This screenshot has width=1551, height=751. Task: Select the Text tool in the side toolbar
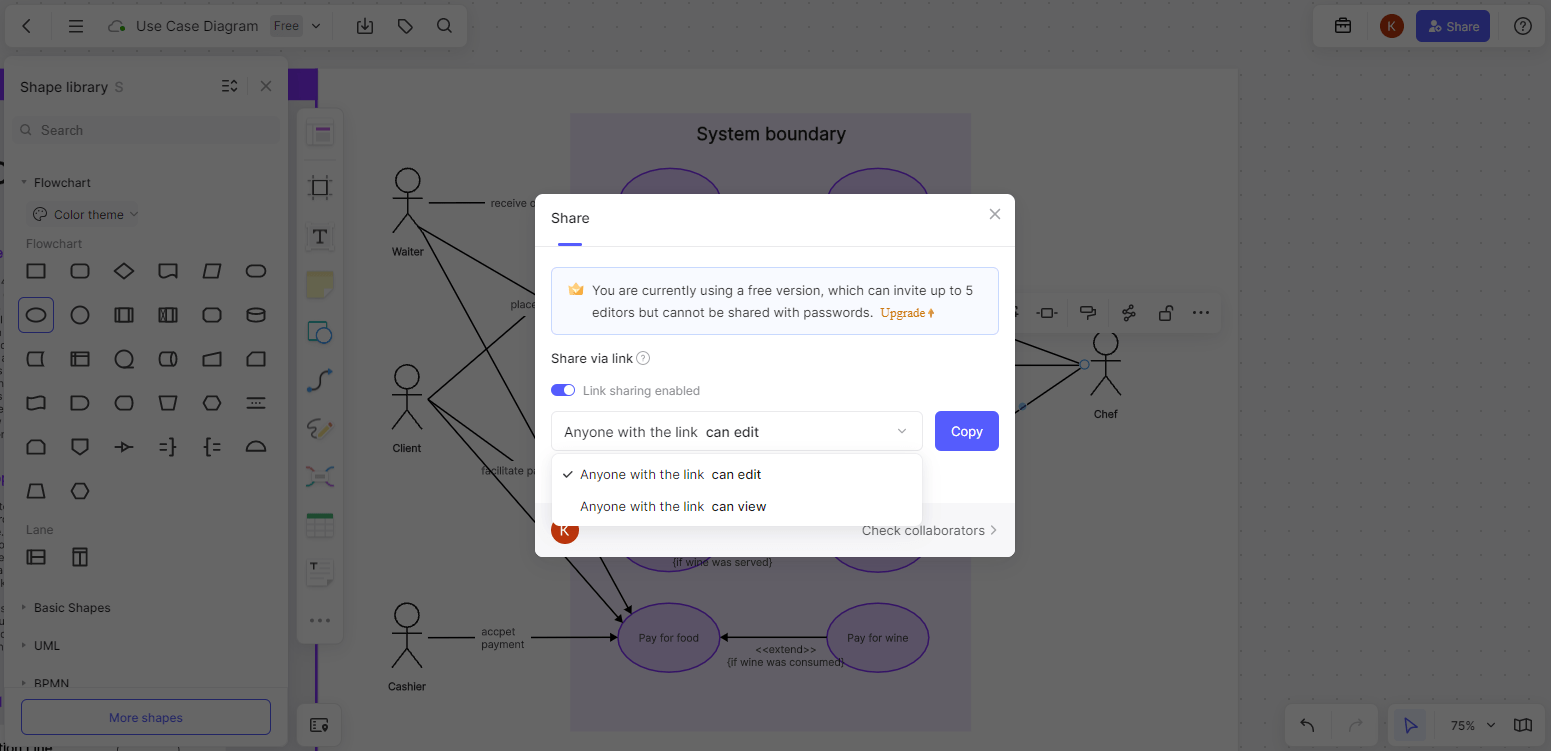[x=319, y=237]
